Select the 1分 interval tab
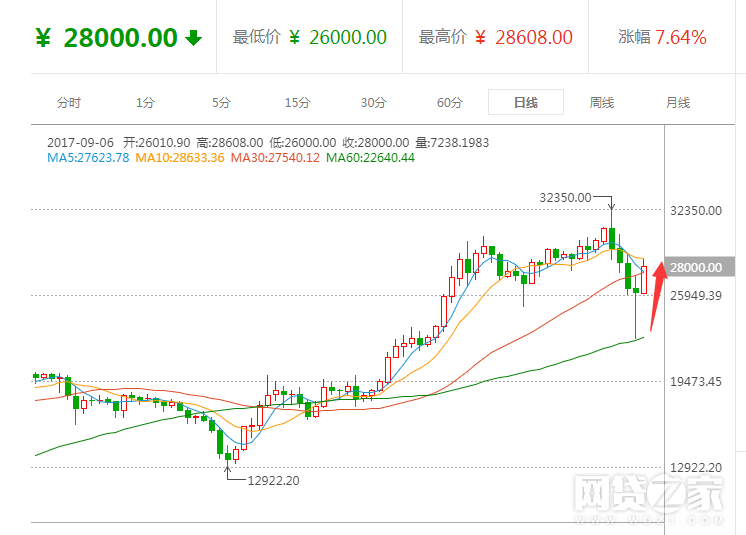746x535 pixels. pyautogui.click(x=146, y=102)
